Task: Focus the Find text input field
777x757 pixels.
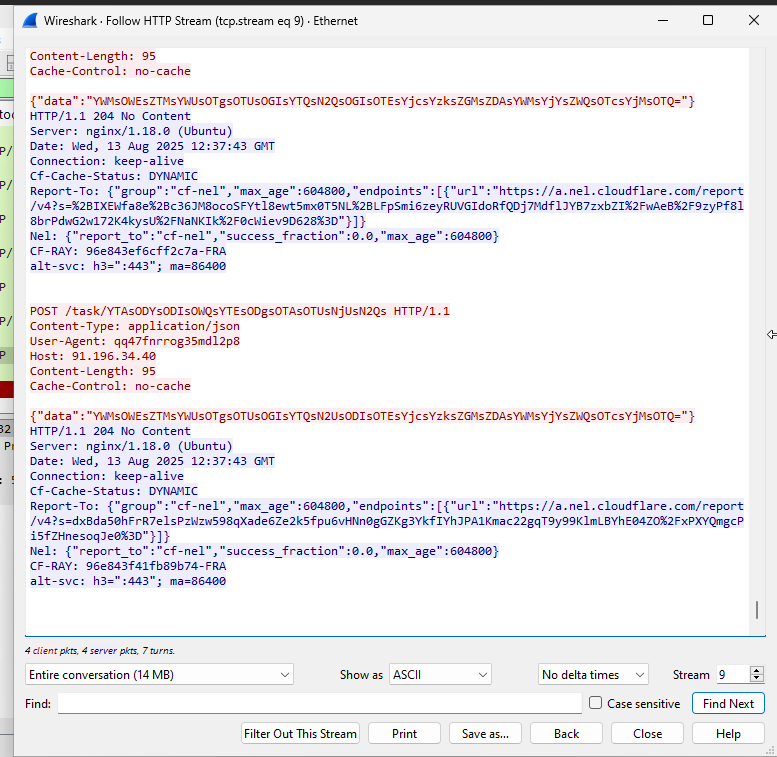Action: click(319, 704)
